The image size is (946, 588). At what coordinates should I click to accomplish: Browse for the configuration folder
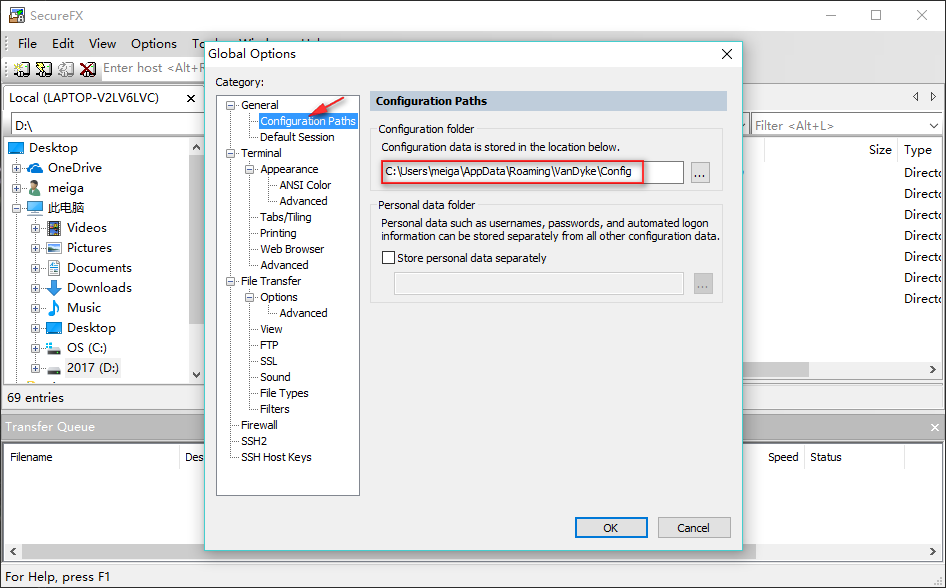tap(700, 173)
